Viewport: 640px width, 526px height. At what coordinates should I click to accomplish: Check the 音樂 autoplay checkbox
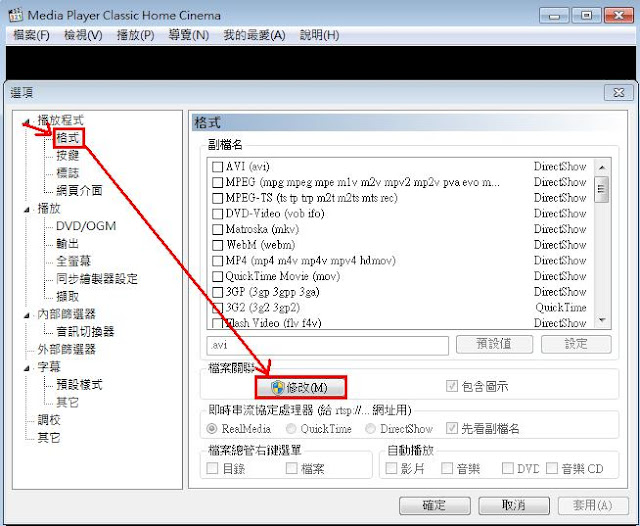[x=447, y=468]
